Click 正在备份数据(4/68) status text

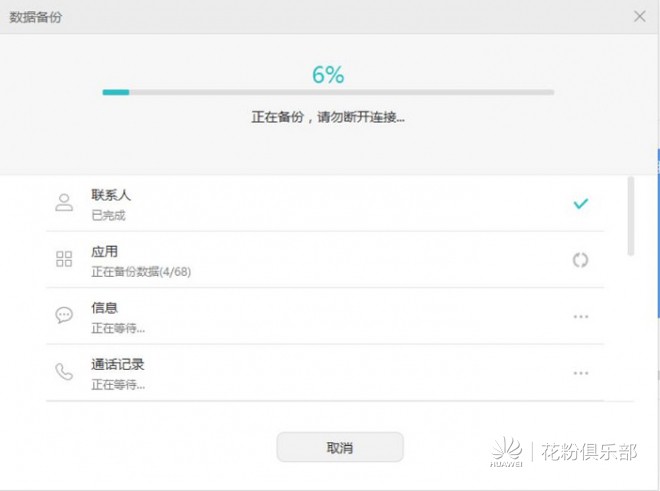coord(141,272)
